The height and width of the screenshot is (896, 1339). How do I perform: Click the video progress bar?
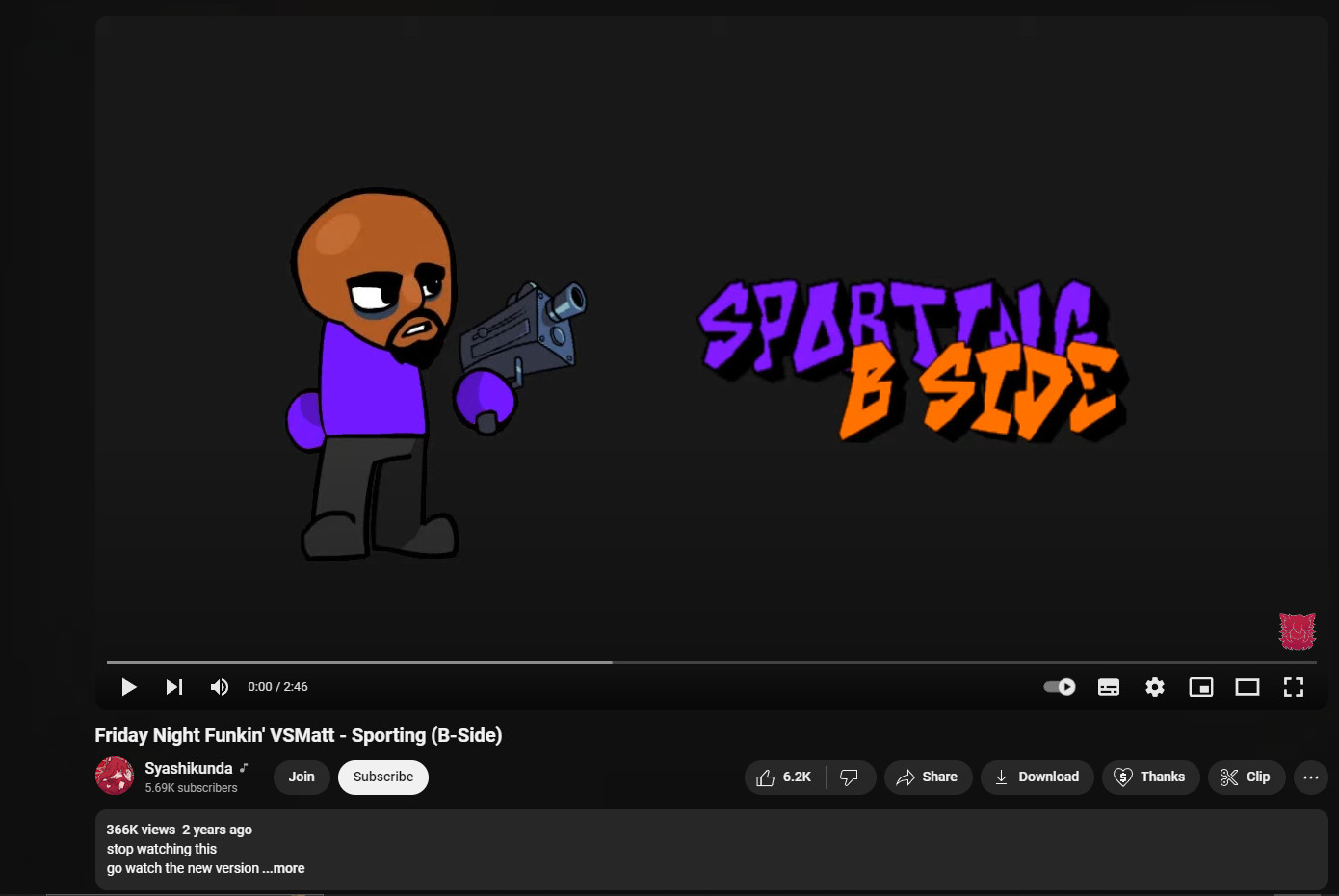711,662
